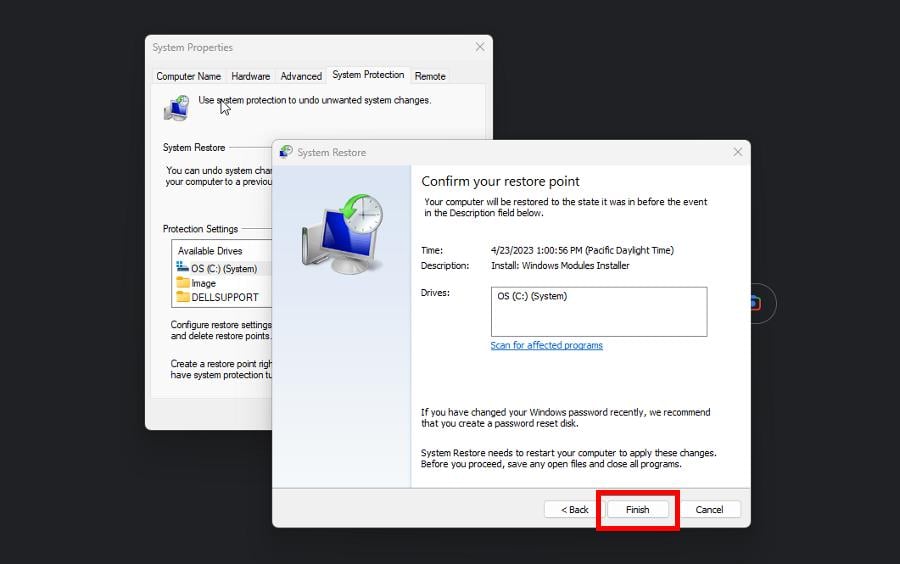Click the Available Drives column header
This screenshot has height=564, width=900.
(x=210, y=251)
